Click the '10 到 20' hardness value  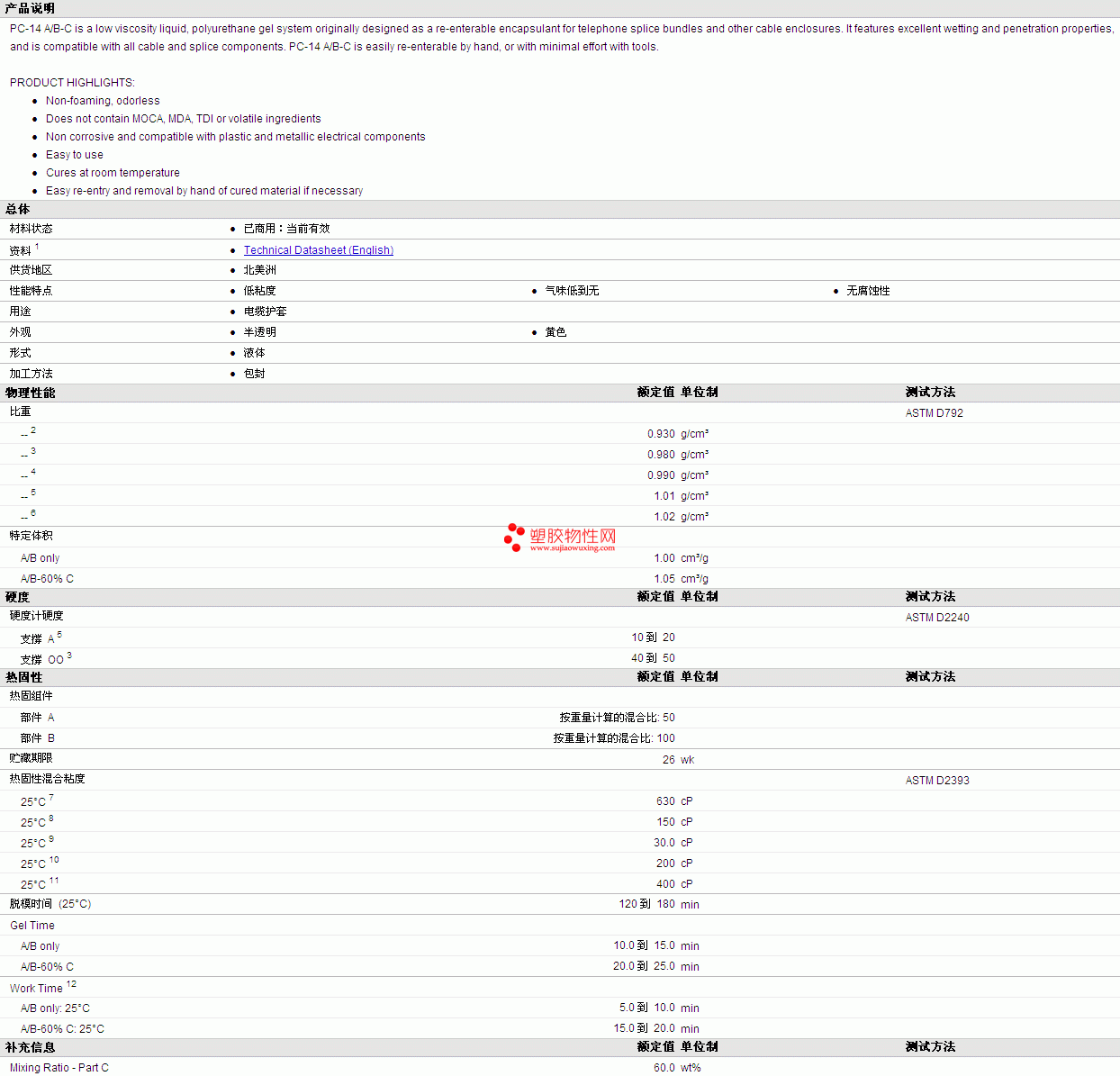[654, 637]
